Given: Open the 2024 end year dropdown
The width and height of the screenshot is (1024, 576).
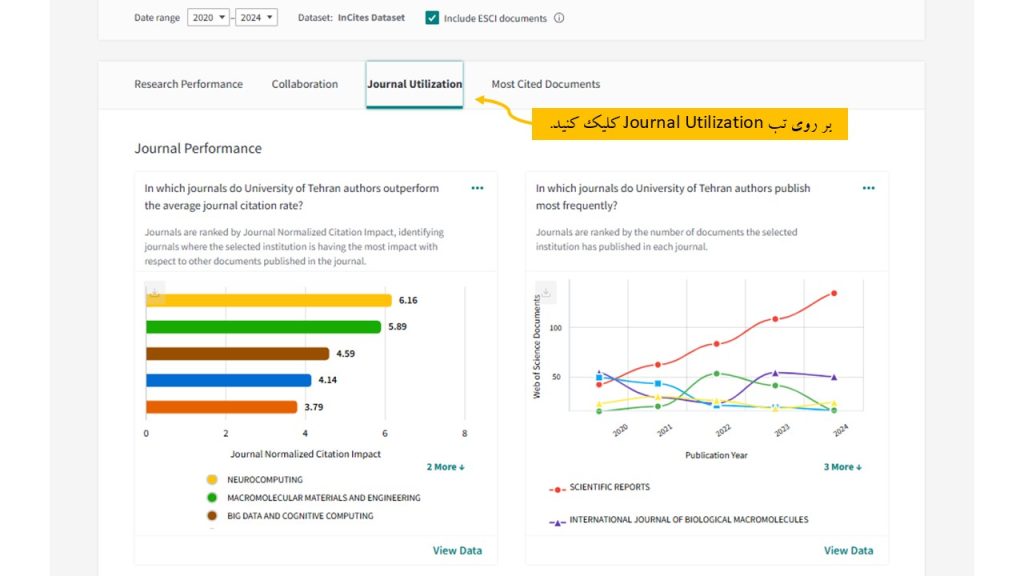Looking at the screenshot, I should coord(257,18).
